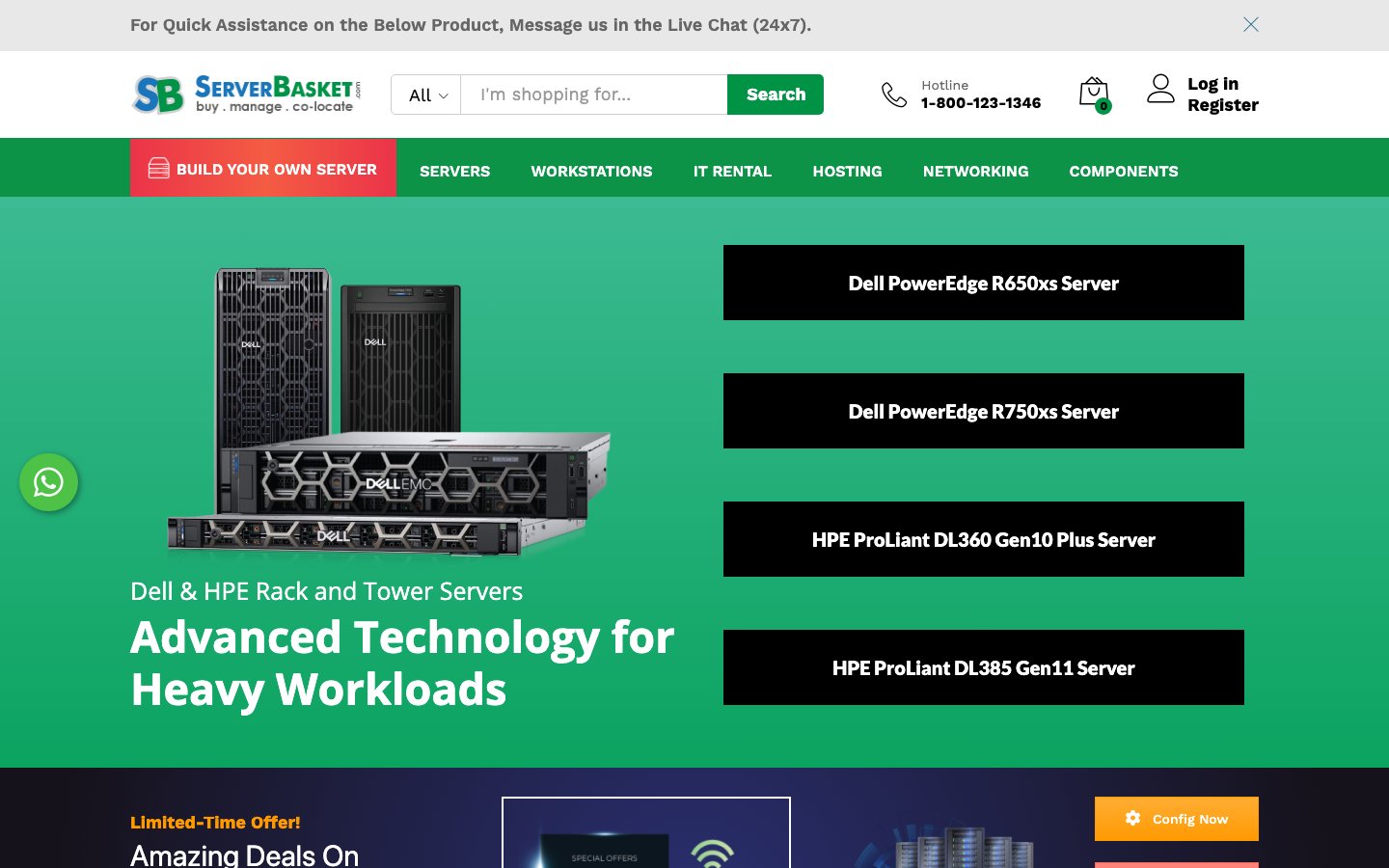Click the orange Config Now button
This screenshot has width=1389, height=868.
pos(1177,819)
